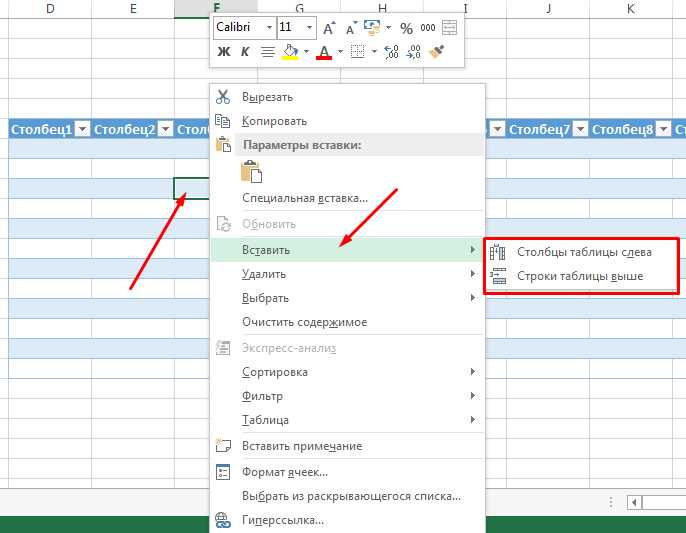Open the Таблица submenu
Screen dimensions: 686x533
click(348, 420)
